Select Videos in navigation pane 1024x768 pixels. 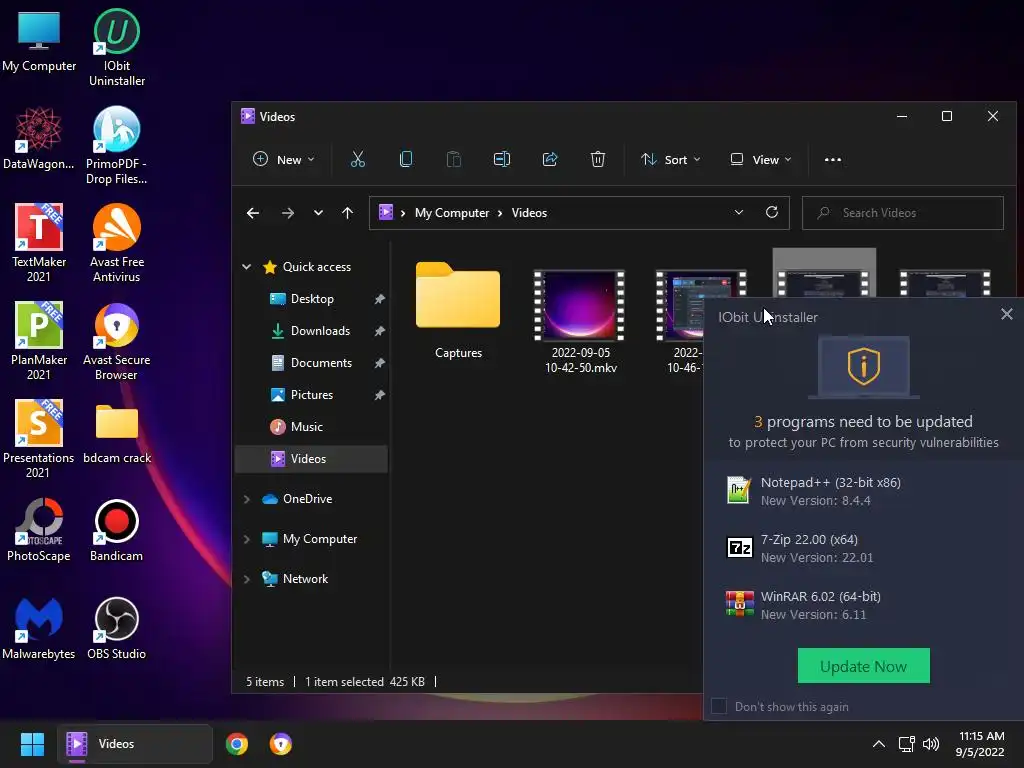point(312,459)
